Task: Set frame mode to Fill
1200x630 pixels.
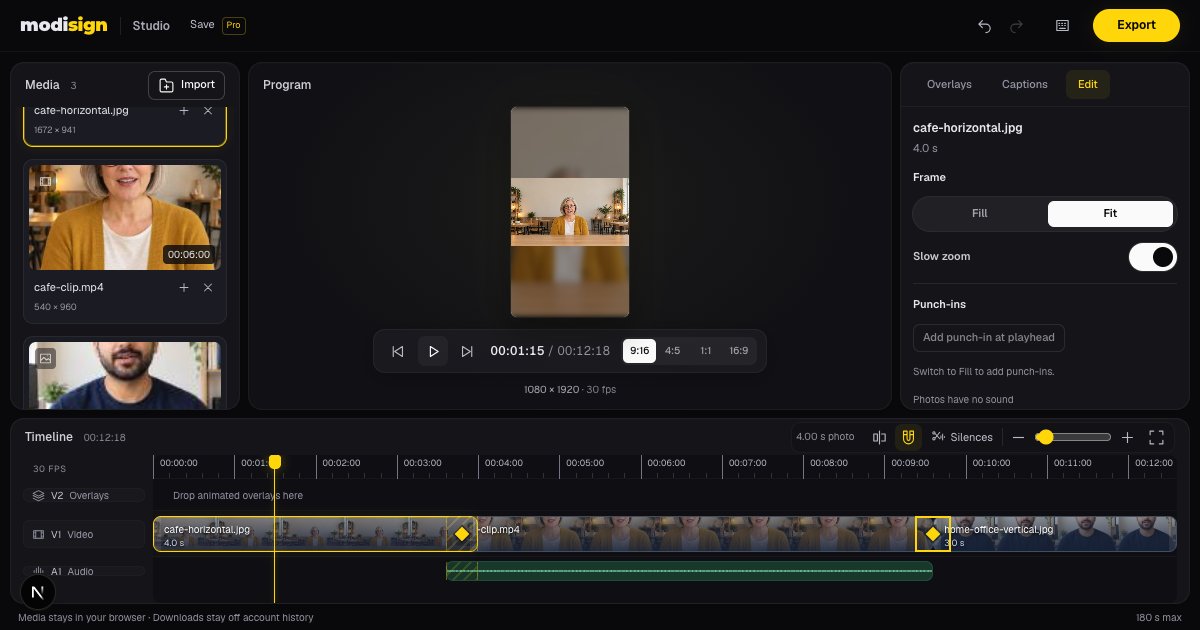Action: (980, 214)
